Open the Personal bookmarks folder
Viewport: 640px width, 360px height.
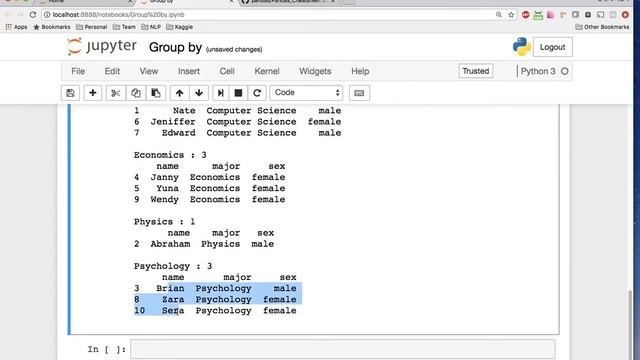click(x=91, y=27)
